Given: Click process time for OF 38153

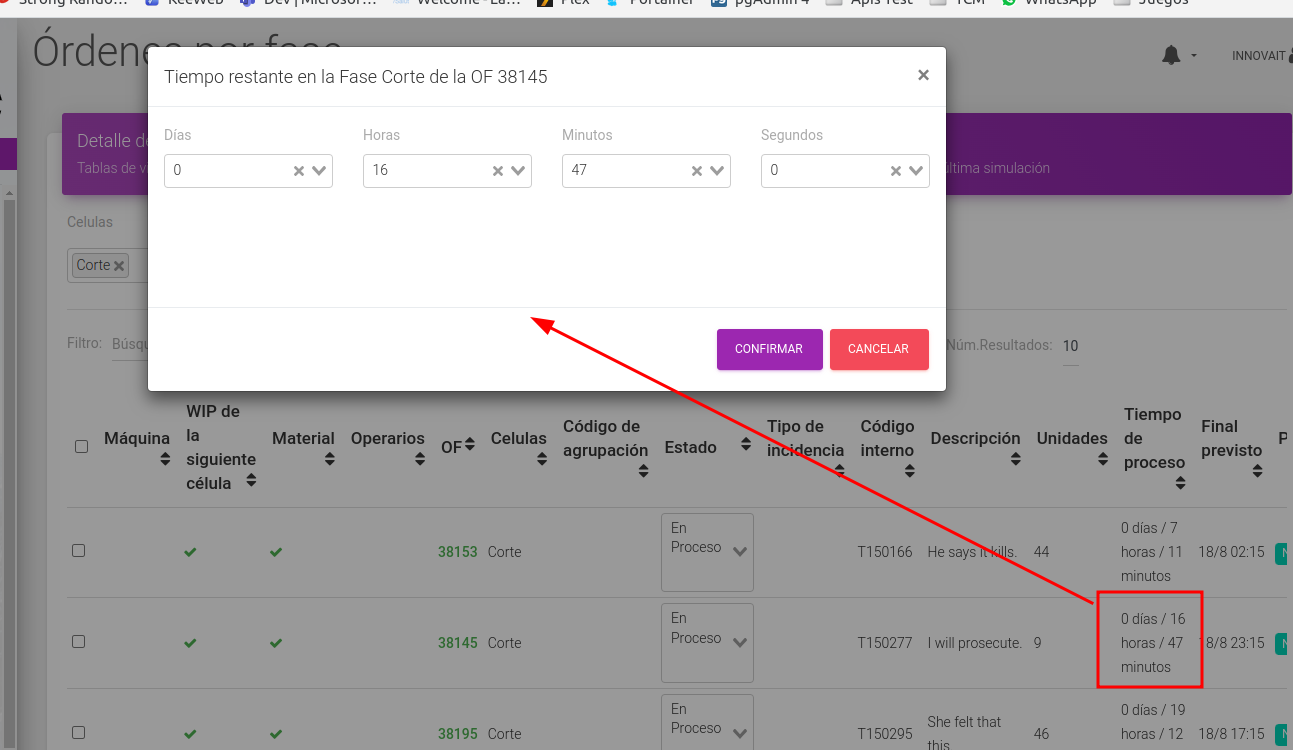Looking at the screenshot, I should pyautogui.click(x=1153, y=552).
